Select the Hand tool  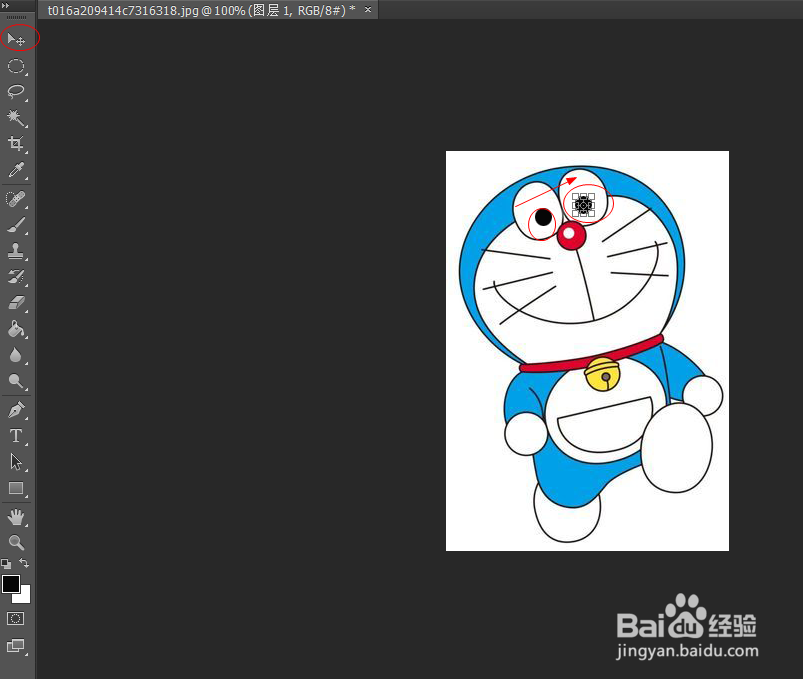tap(16, 517)
